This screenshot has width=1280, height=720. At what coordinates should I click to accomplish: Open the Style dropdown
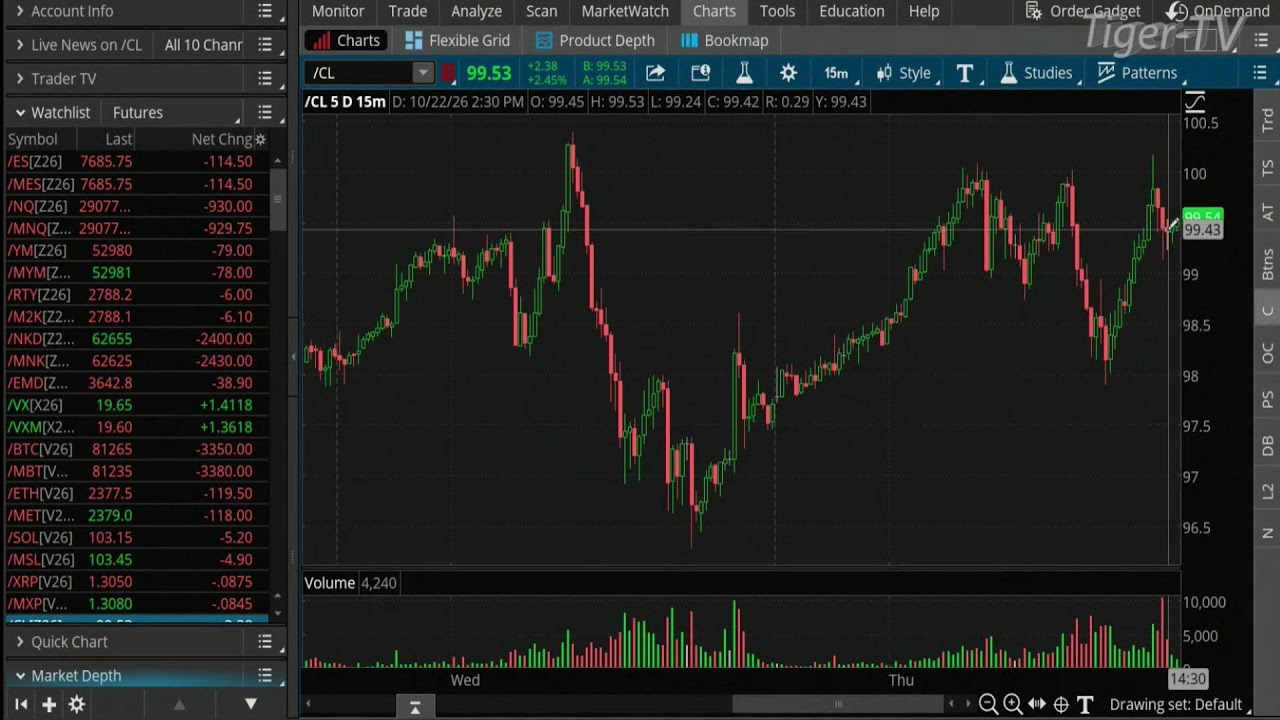click(904, 73)
